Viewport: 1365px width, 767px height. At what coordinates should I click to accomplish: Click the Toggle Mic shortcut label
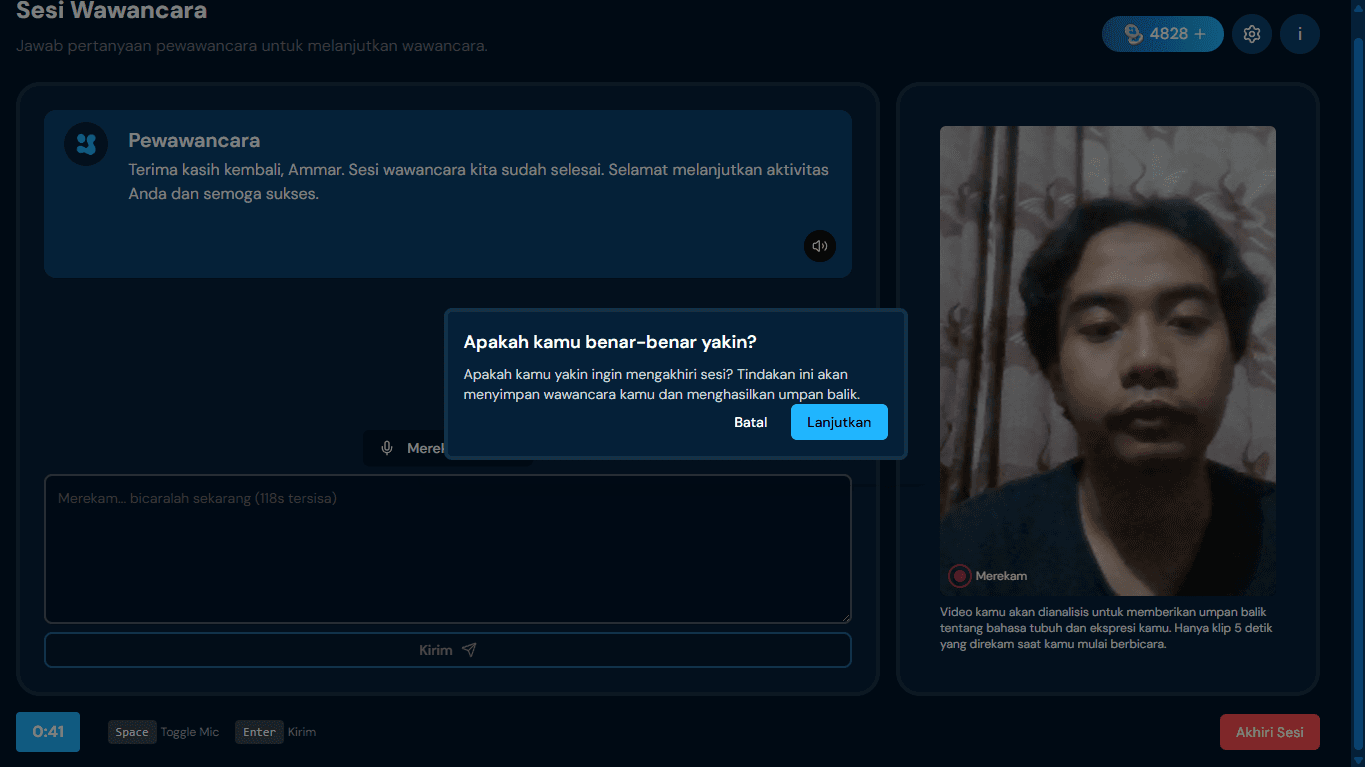pos(190,732)
